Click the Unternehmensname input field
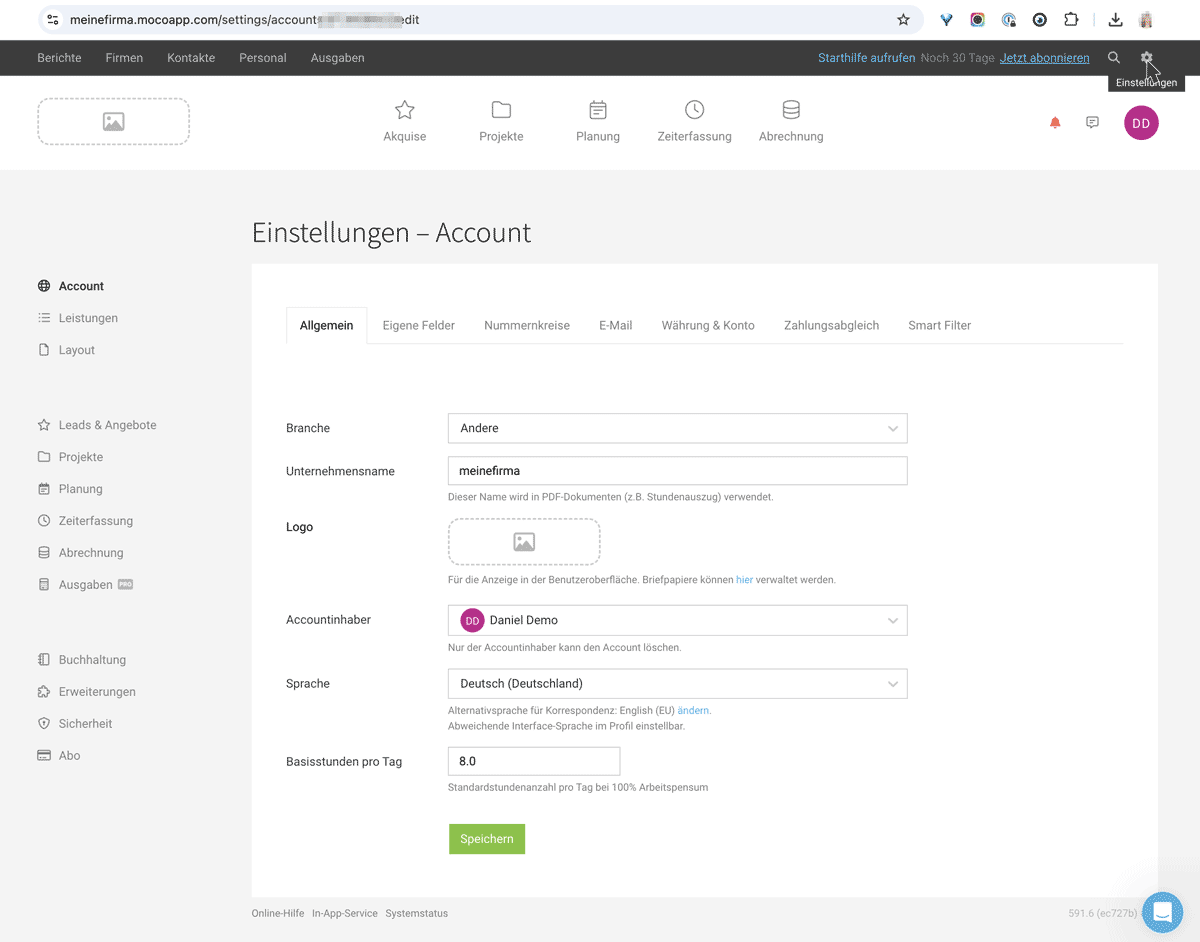This screenshot has height=942, width=1200. click(x=677, y=471)
